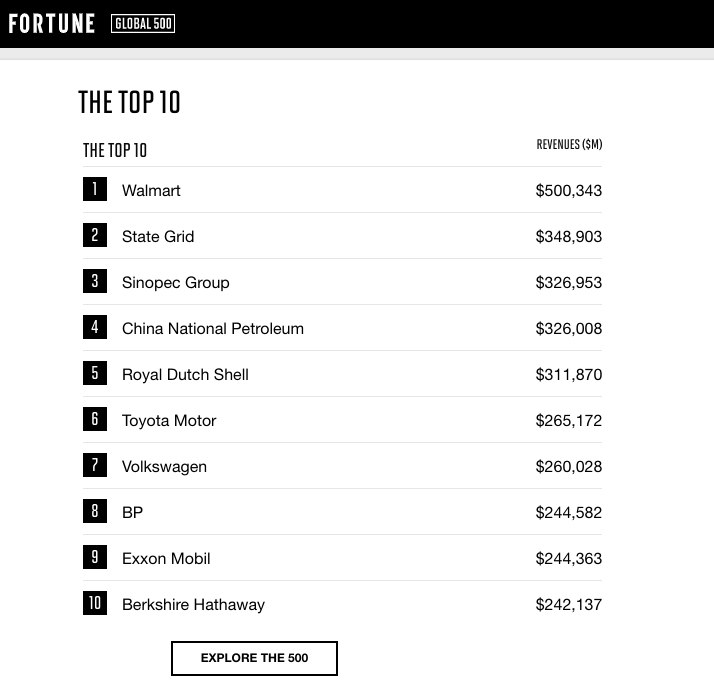Click the rank 5 number badge
This screenshot has width=714, height=689.
[x=95, y=373]
